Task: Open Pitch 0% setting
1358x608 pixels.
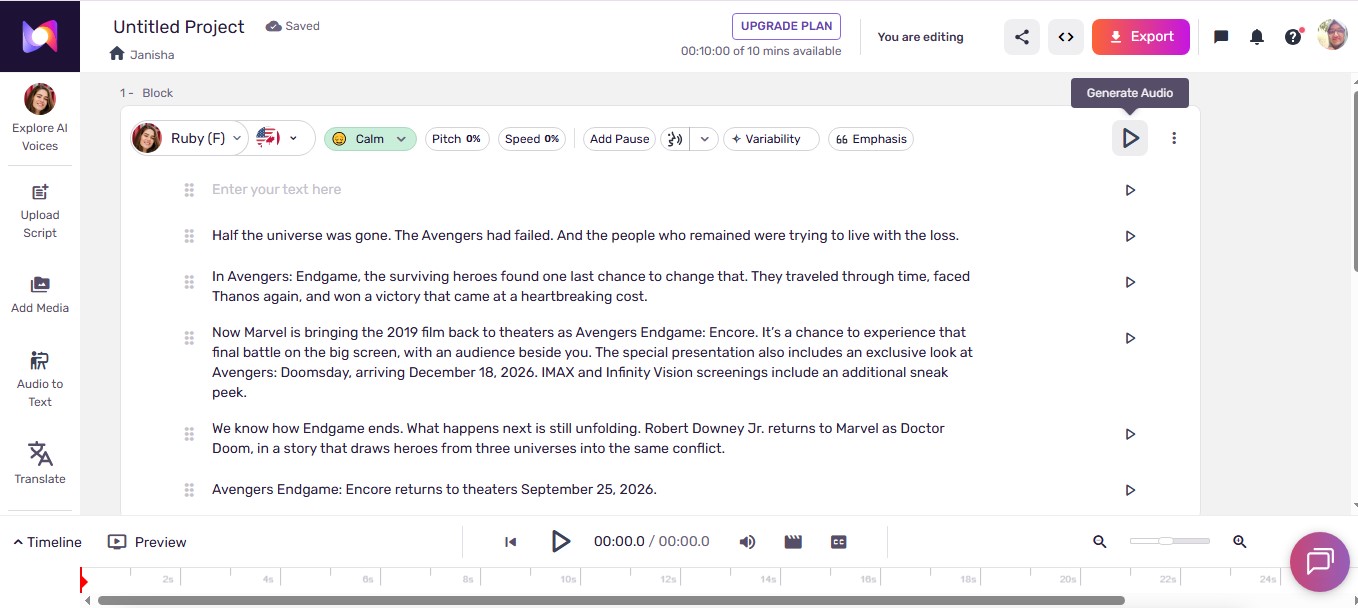Action: click(x=457, y=139)
